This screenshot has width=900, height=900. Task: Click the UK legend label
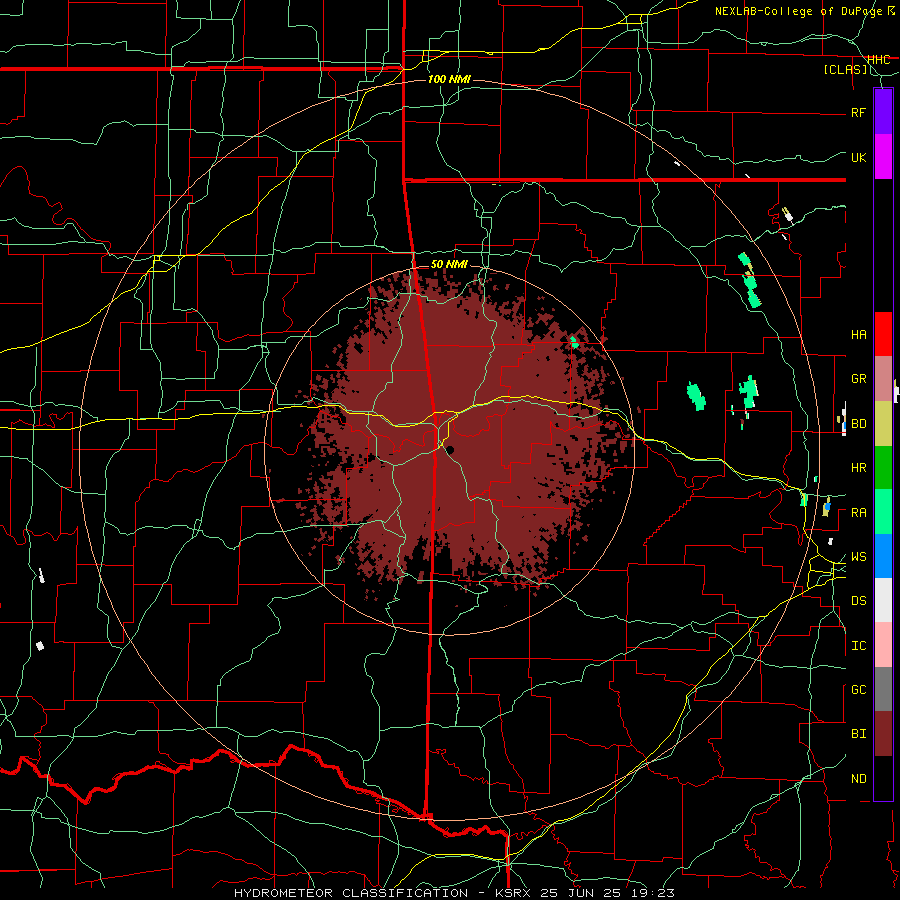858,157
